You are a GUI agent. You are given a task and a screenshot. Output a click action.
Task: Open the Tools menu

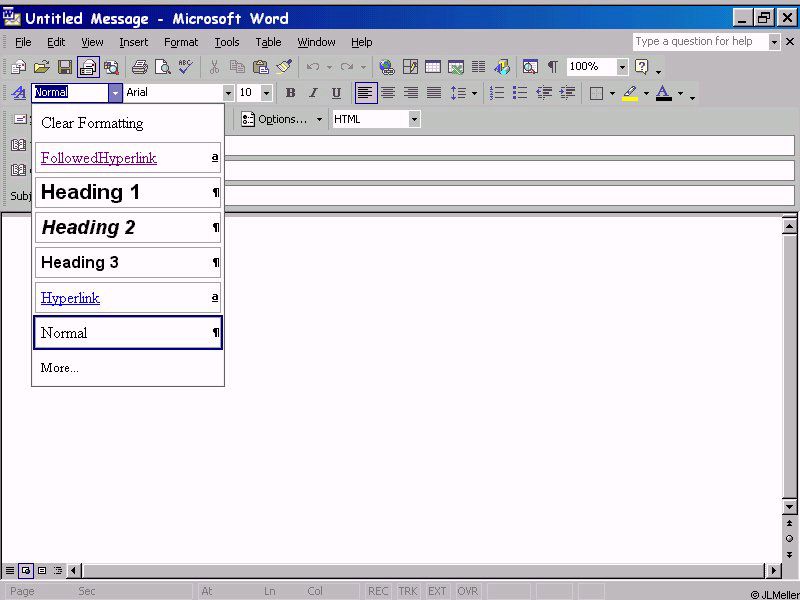click(x=227, y=42)
